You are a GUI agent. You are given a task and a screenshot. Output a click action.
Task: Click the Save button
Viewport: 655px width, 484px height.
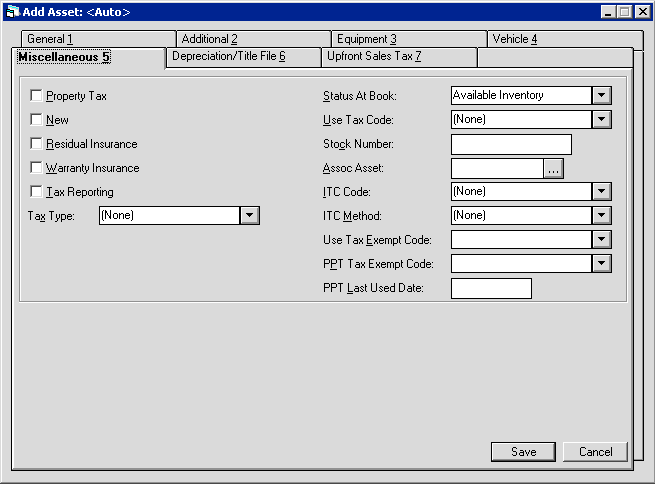pos(523,452)
